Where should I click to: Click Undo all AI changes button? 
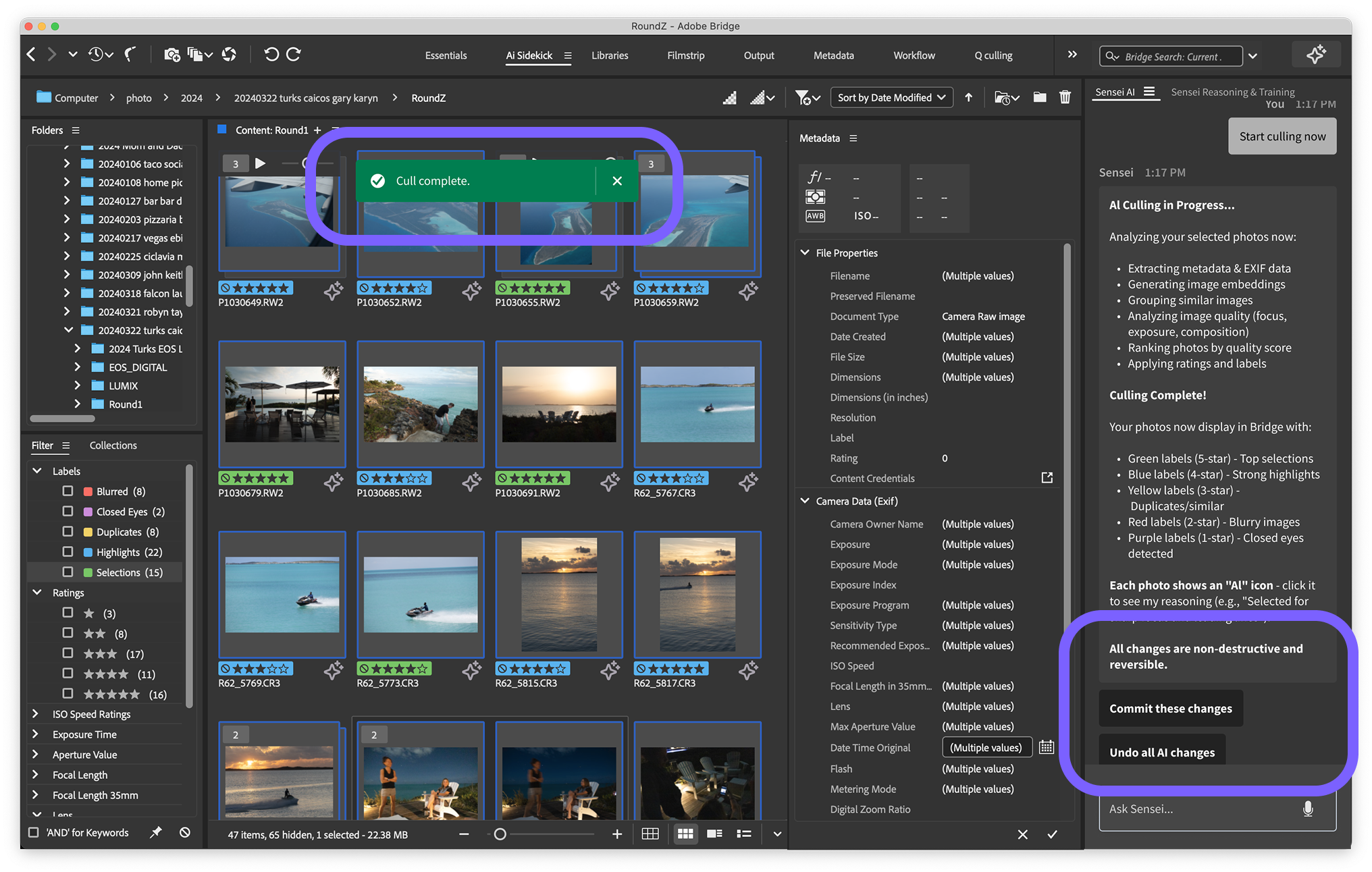click(1161, 752)
